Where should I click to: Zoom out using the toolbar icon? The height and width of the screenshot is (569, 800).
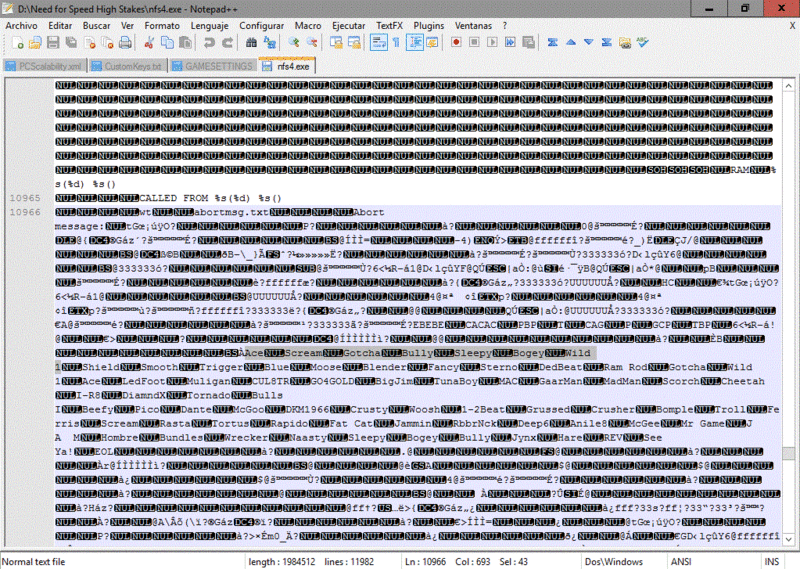point(312,43)
